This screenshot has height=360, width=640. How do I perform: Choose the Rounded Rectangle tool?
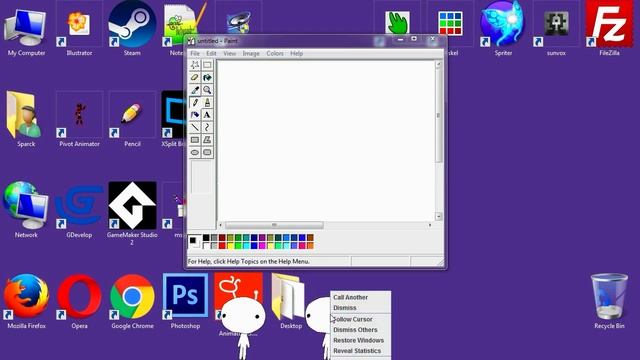(x=207, y=152)
